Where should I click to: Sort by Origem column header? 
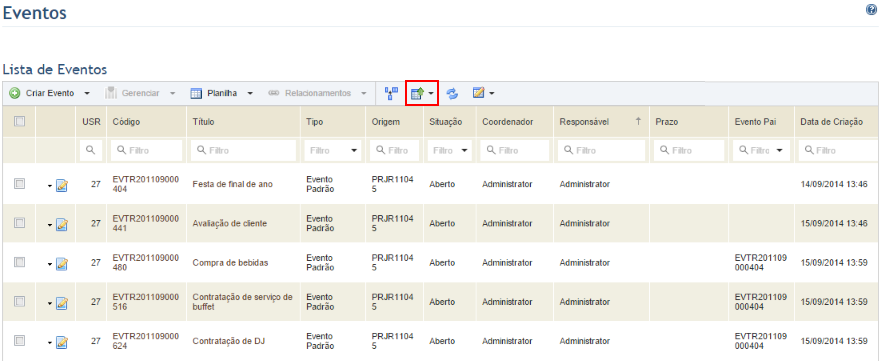click(386, 121)
